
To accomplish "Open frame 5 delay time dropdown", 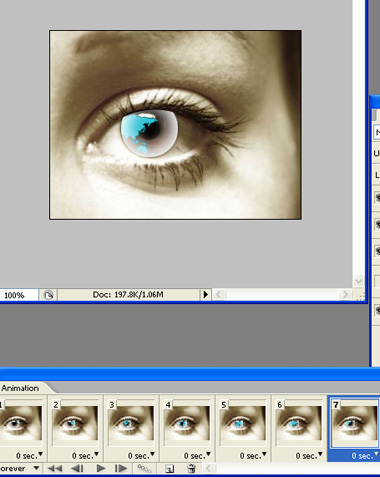I will [x=254, y=455].
